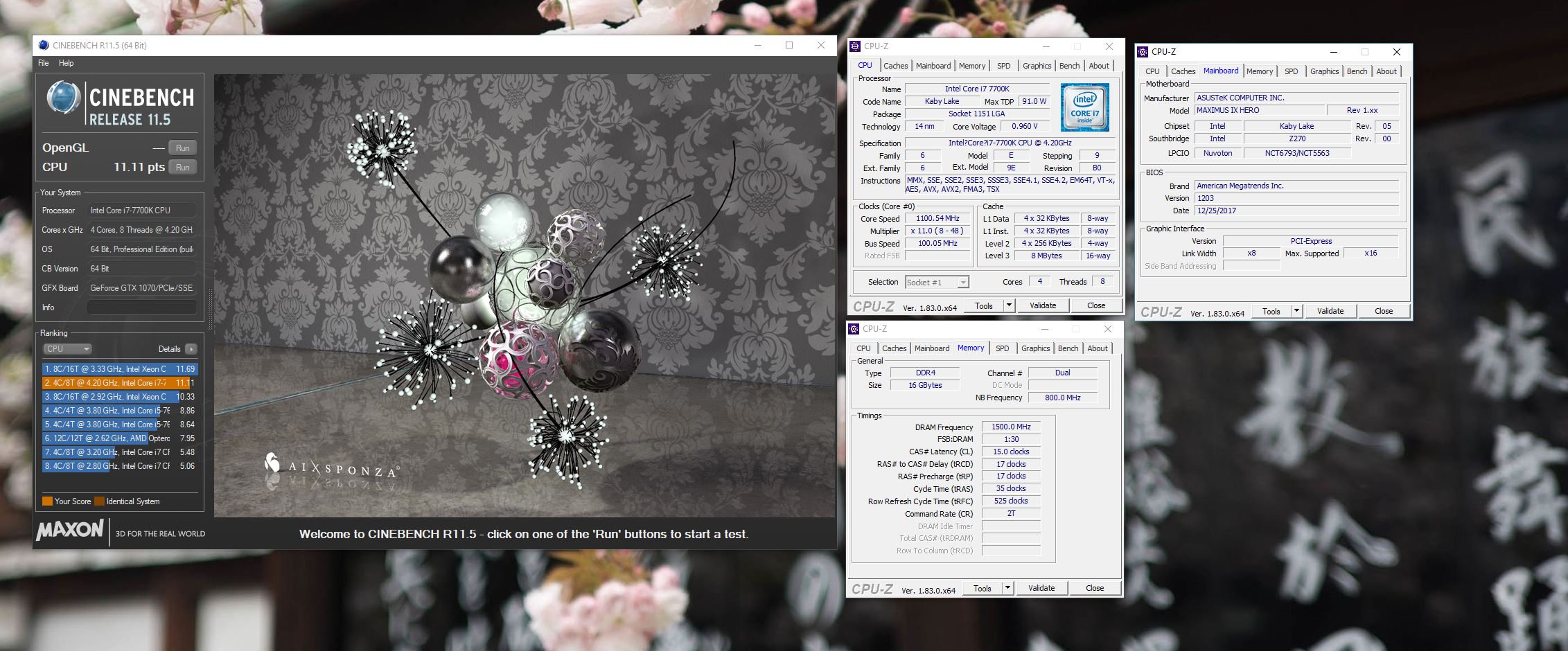The width and height of the screenshot is (1568, 651).
Task: Select ranking entry 8C/16T @ 2.92 GHz Xeon
Action: pos(120,397)
